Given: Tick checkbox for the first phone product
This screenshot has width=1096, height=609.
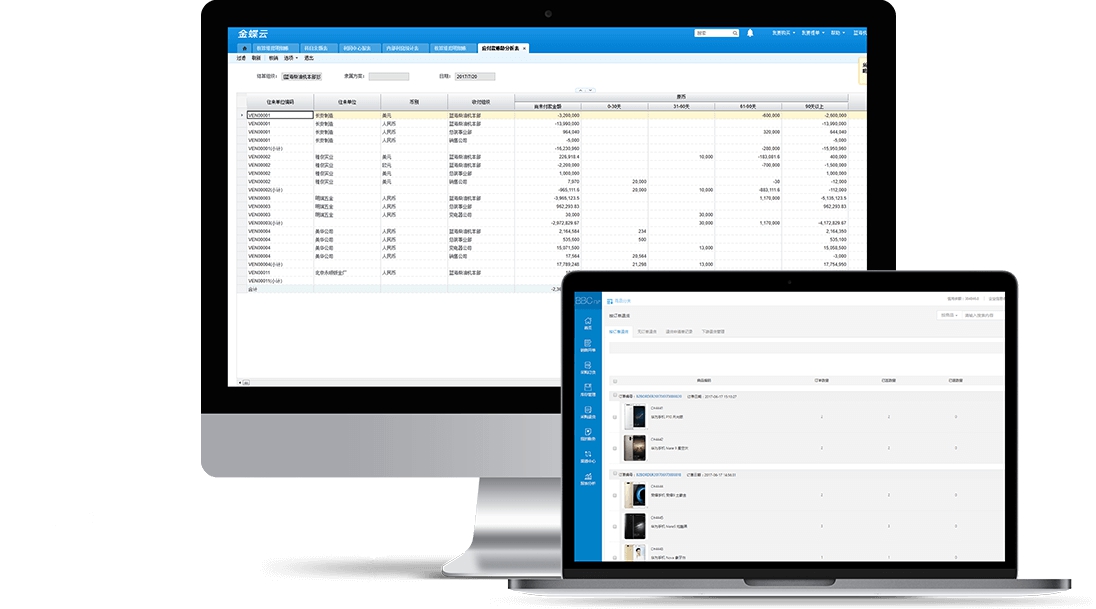Looking at the screenshot, I should [614, 418].
